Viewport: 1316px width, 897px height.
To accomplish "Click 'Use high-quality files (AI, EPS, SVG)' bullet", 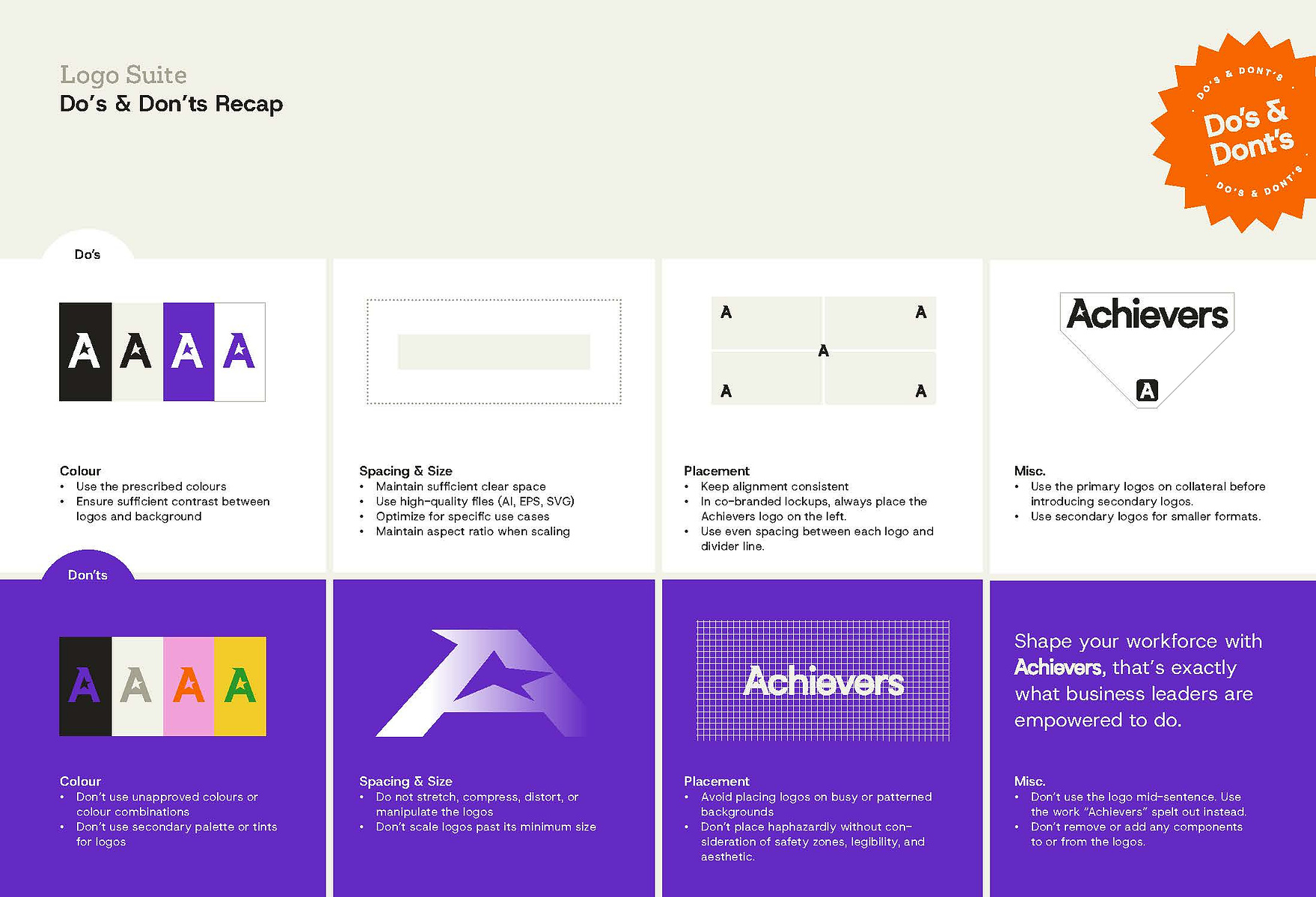I will (475, 501).
